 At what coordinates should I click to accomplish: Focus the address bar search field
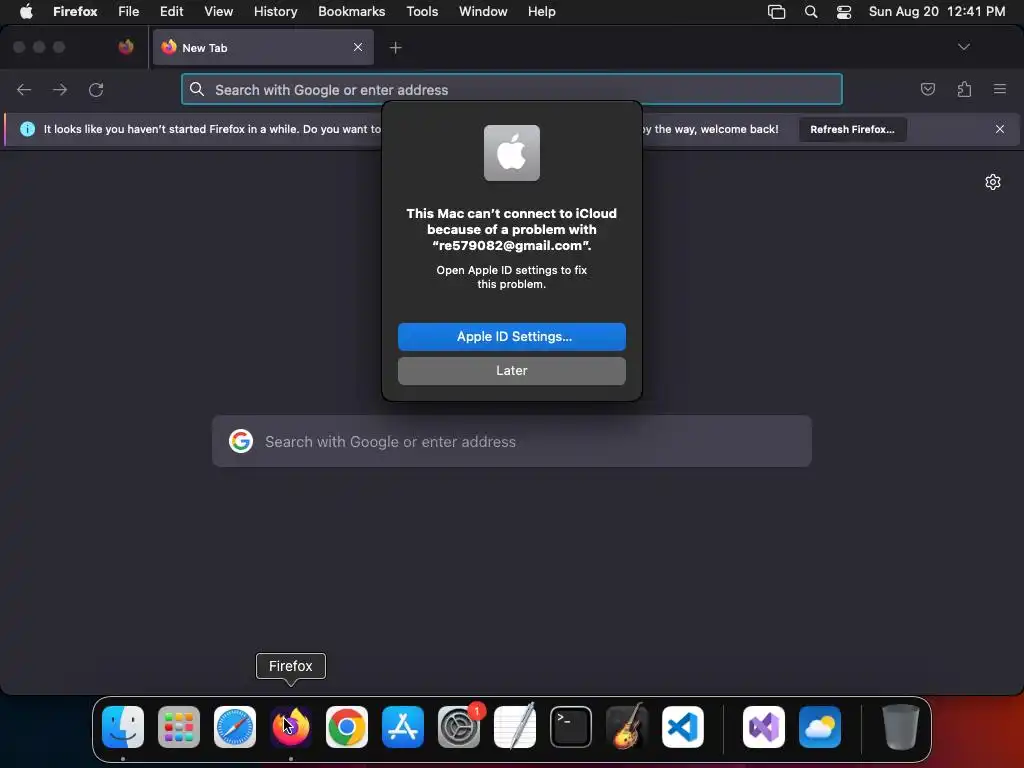tap(511, 89)
